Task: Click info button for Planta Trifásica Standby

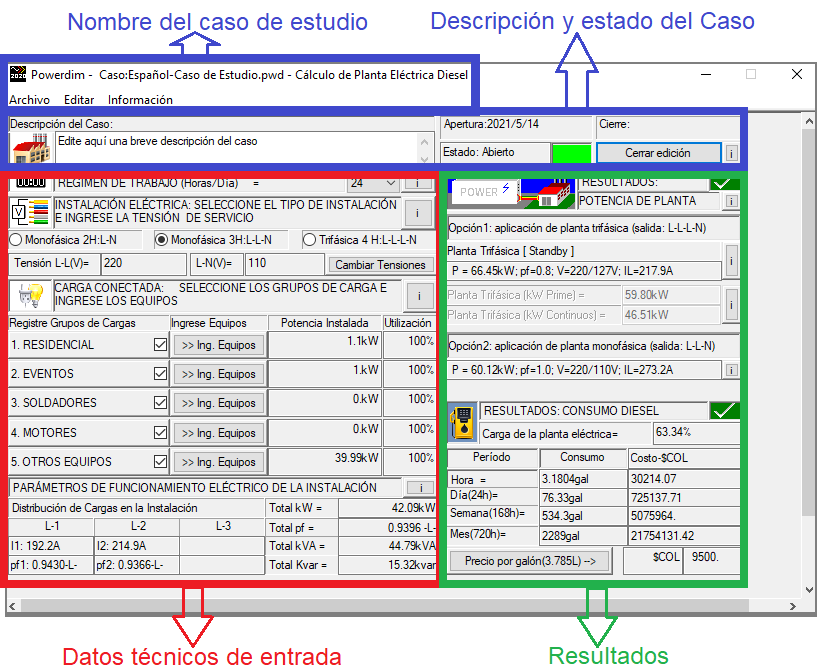Action: (x=731, y=261)
